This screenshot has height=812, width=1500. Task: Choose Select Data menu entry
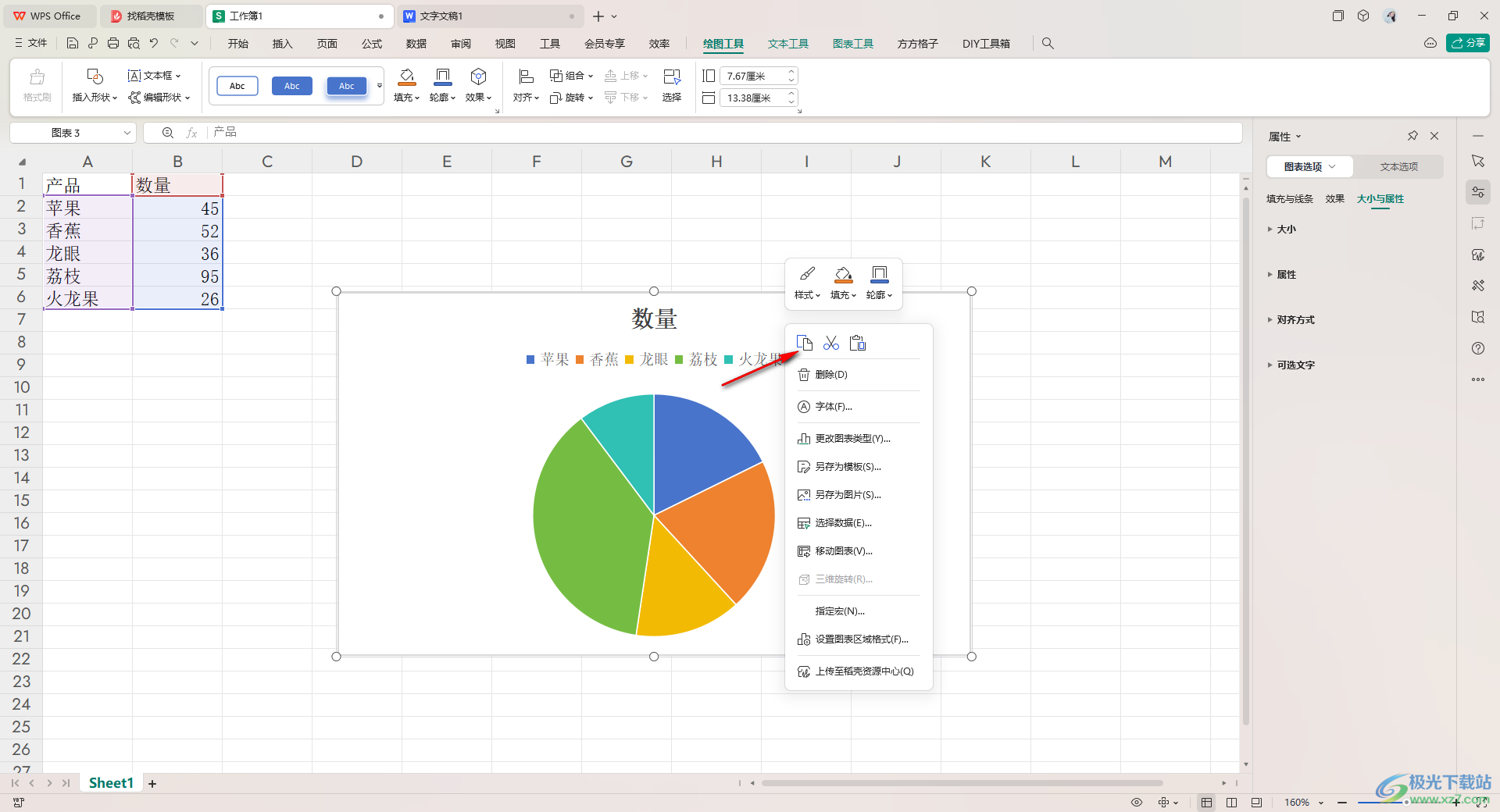859,523
